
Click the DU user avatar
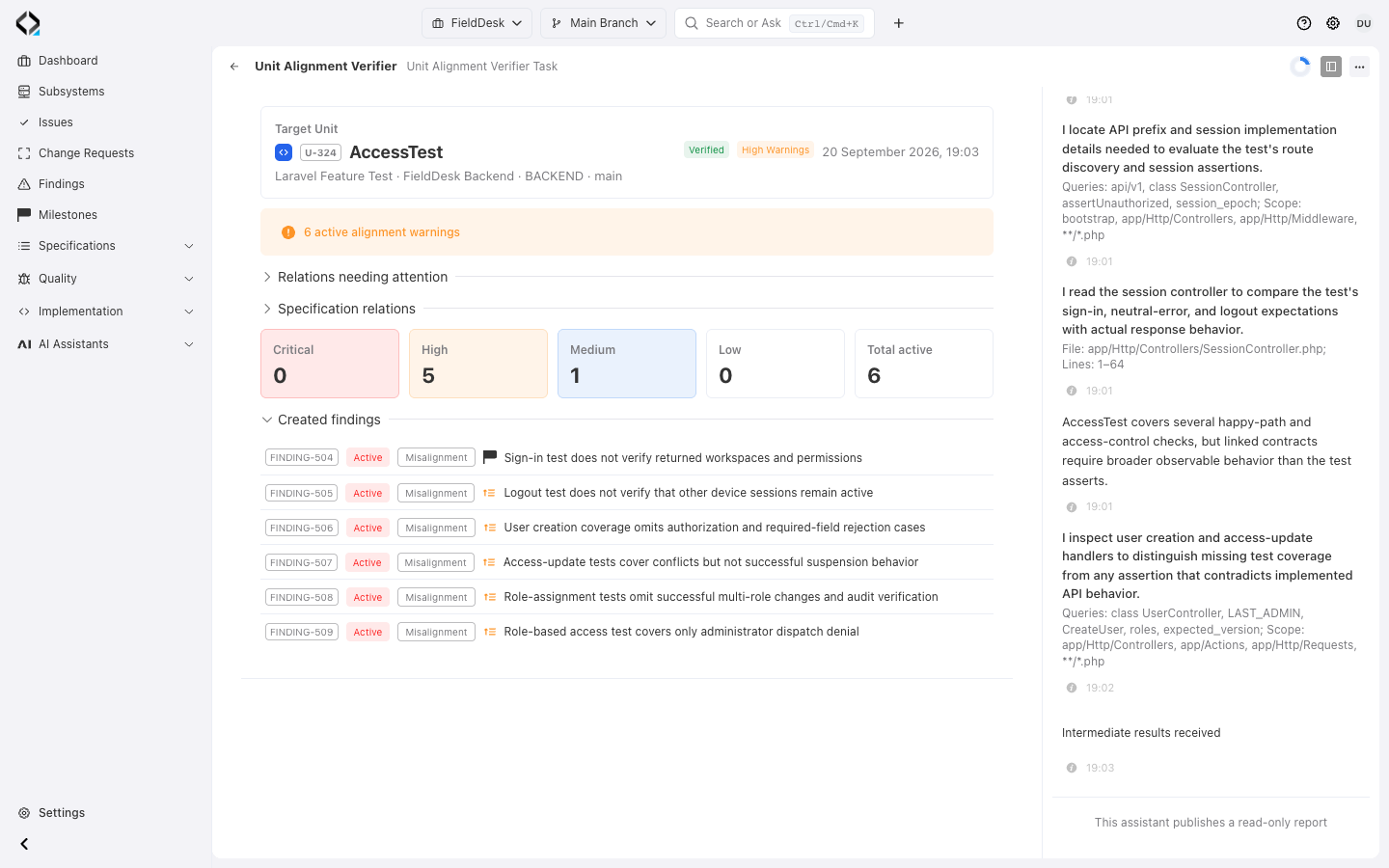[1364, 23]
